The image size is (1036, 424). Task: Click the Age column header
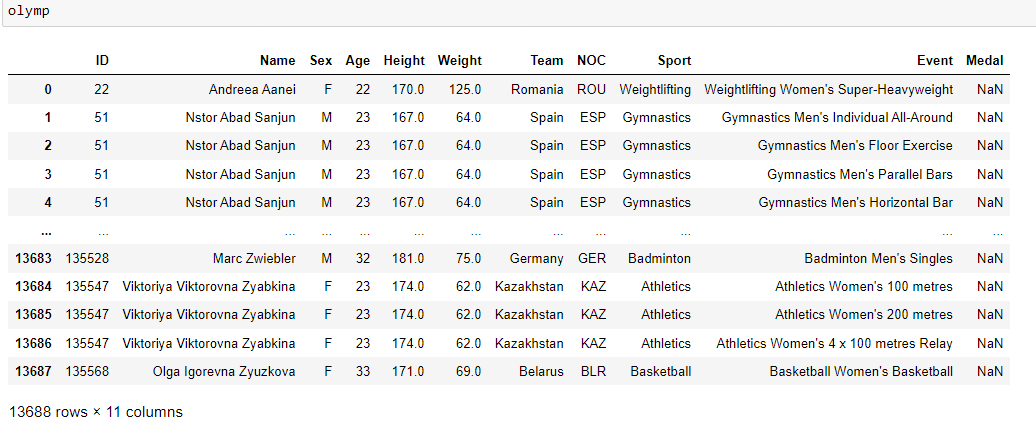click(357, 61)
